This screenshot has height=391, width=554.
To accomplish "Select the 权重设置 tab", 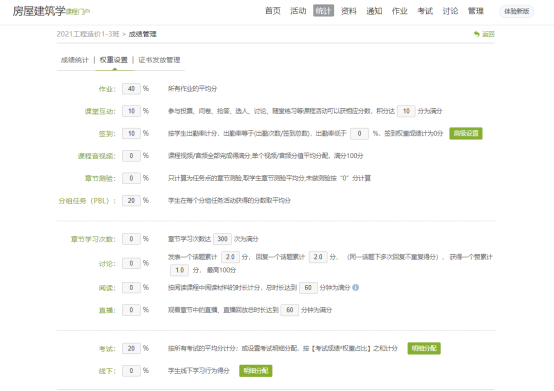I will coord(114,60).
